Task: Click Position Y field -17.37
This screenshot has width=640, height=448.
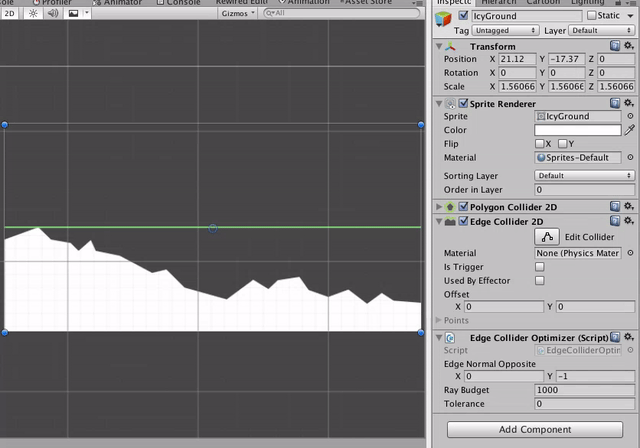Action: click(x=567, y=59)
